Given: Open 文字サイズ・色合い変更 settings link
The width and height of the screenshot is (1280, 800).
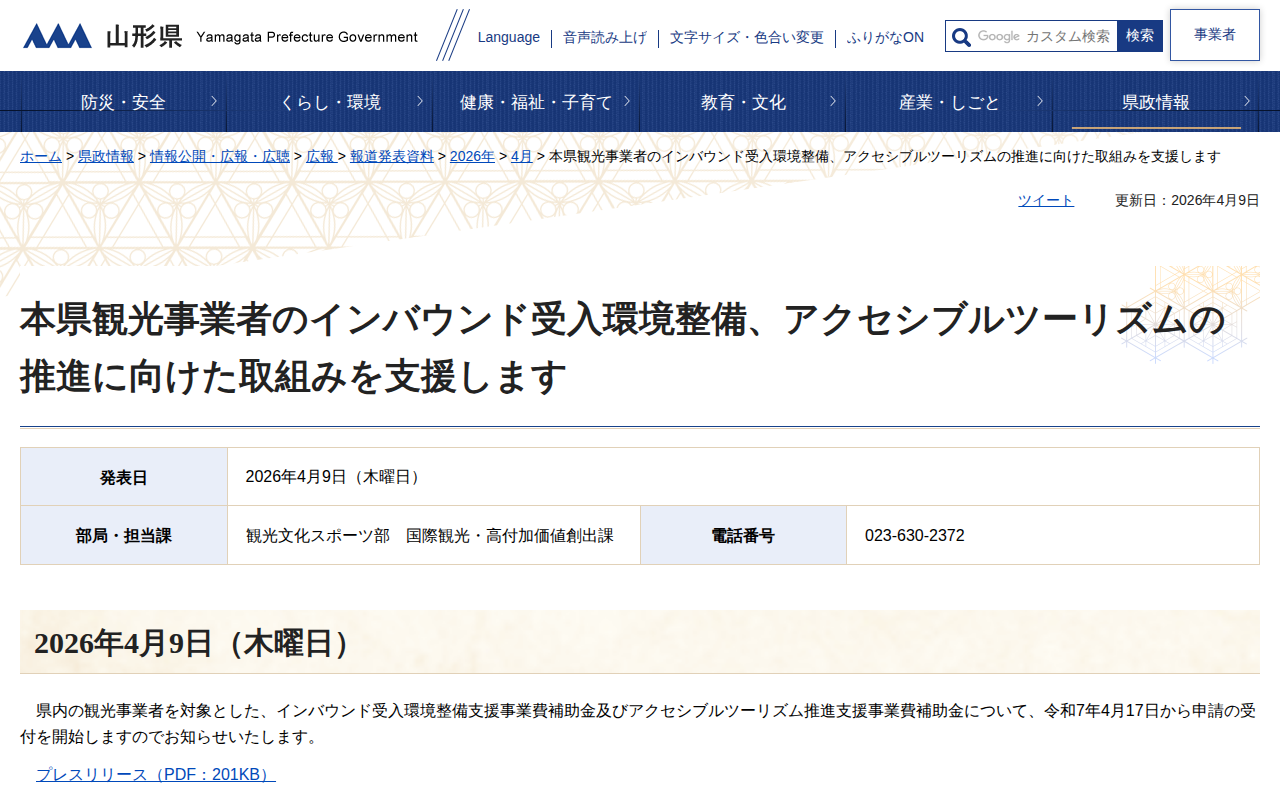Looking at the screenshot, I should tap(746, 37).
